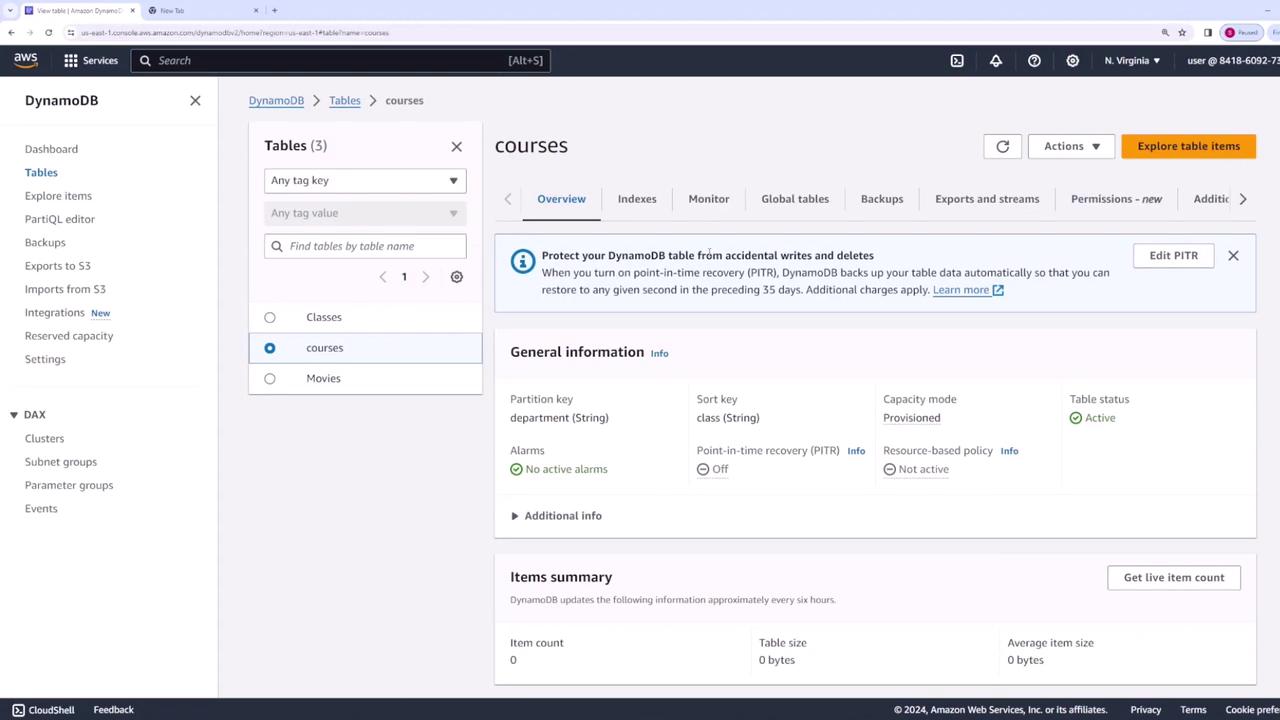The image size is (1280, 720).
Task: Open the Services grid menu
Action: pyautogui.click(x=91, y=60)
